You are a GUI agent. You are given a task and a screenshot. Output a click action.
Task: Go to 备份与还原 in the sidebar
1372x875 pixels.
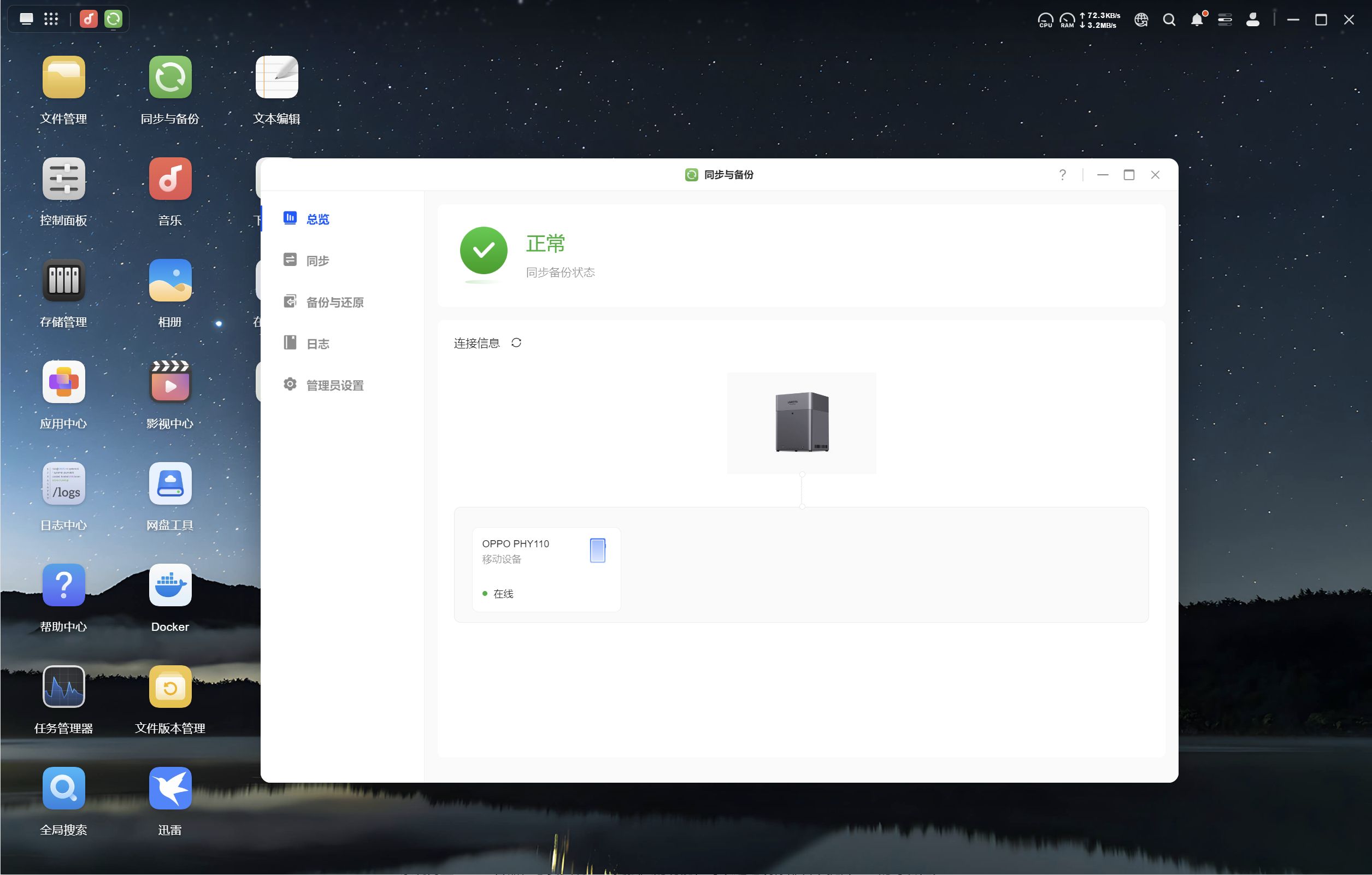334,303
